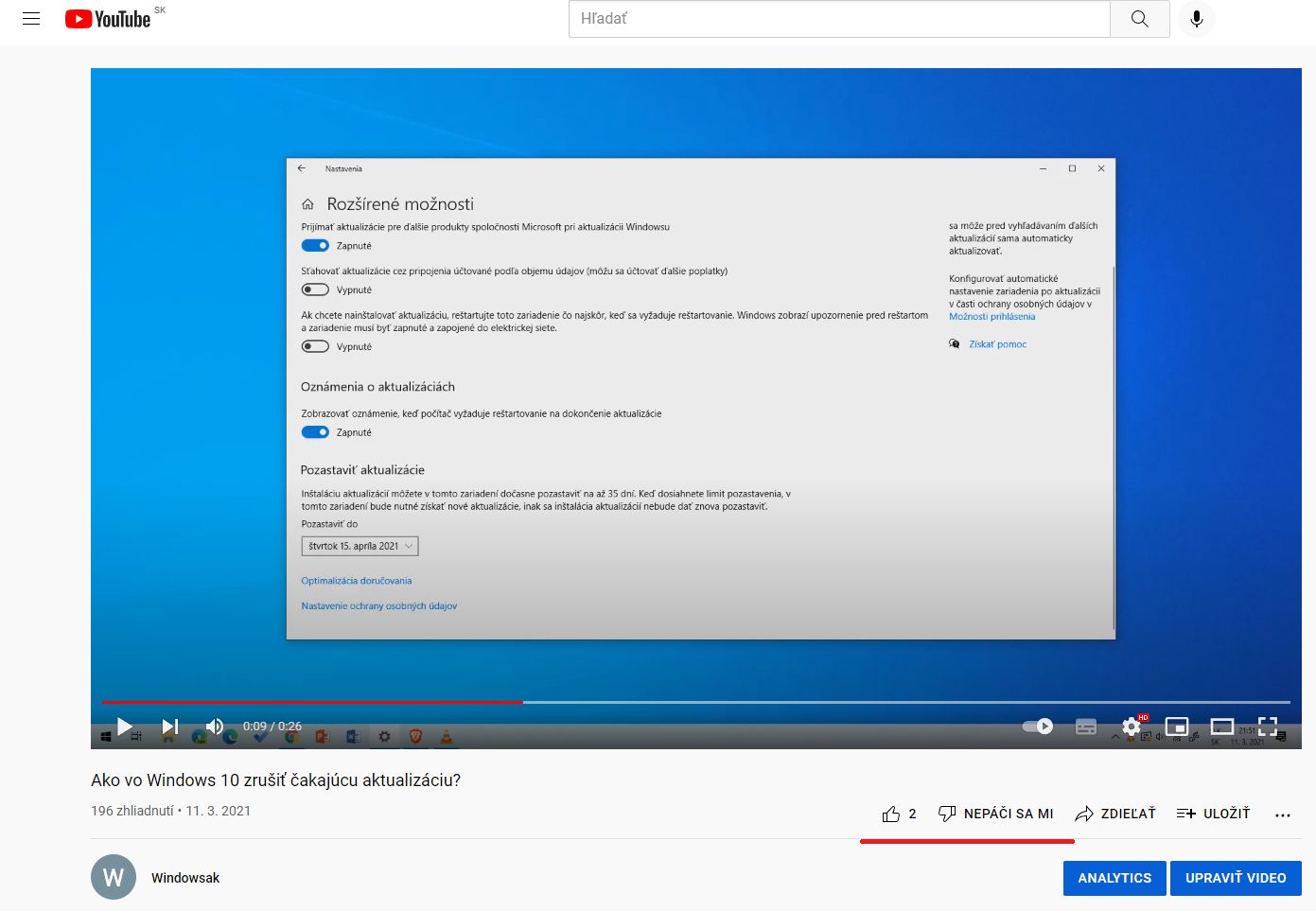
Task: Open the ZDIEĽAŤ share dialog
Action: (x=1115, y=814)
